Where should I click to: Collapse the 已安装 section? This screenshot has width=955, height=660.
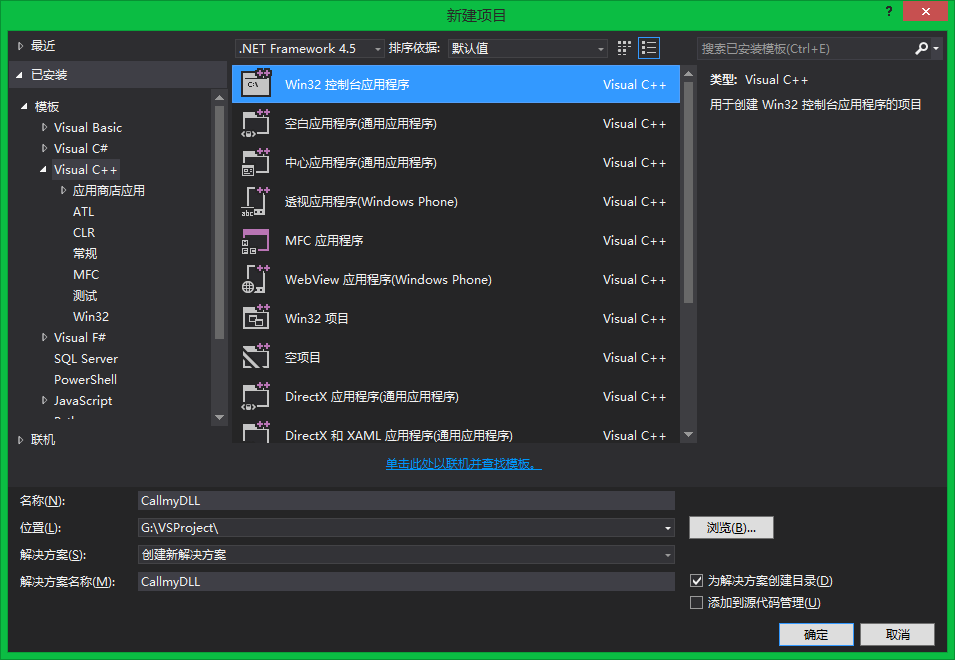19,75
